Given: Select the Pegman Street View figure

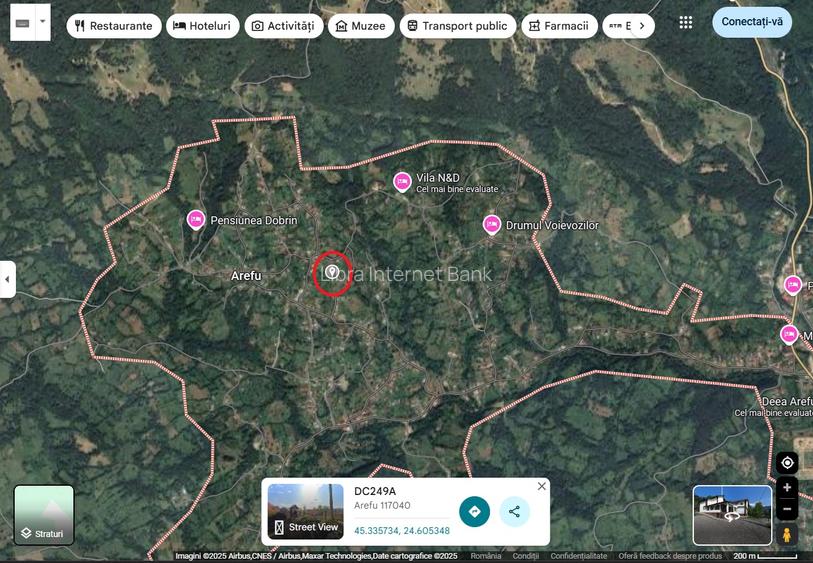Looking at the screenshot, I should coord(787,535).
